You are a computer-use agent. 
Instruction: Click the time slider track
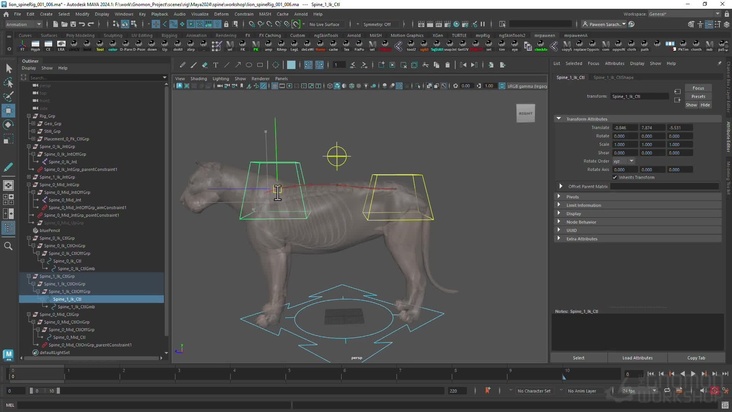[300, 374]
